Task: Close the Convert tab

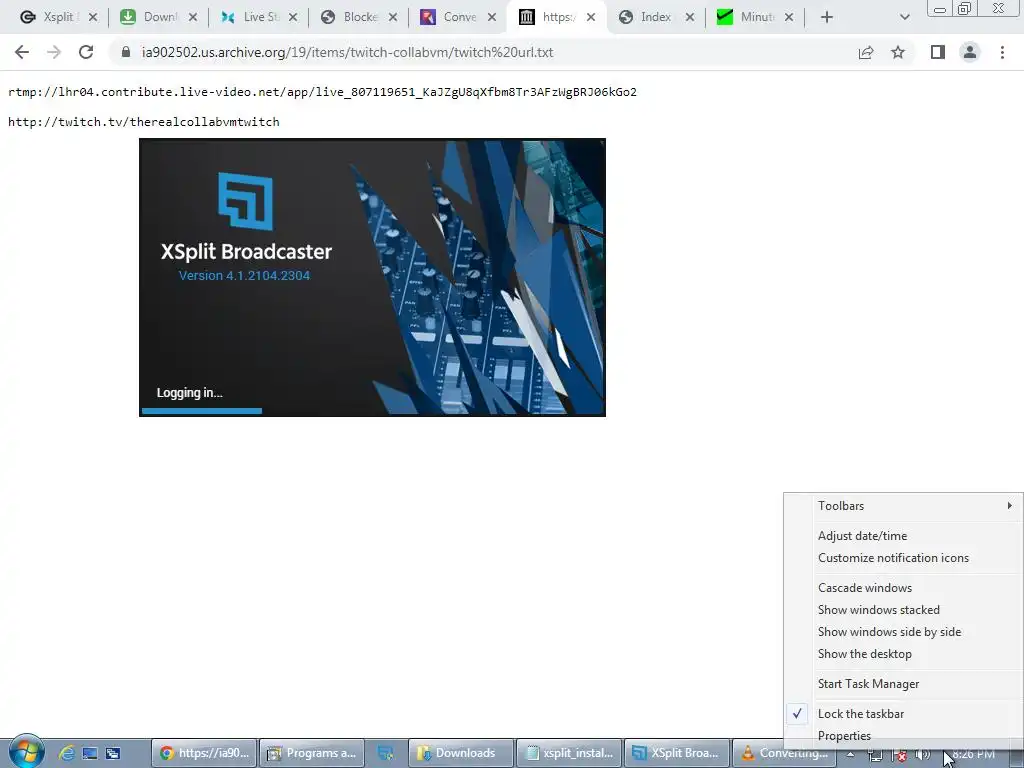Action: [492, 17]
